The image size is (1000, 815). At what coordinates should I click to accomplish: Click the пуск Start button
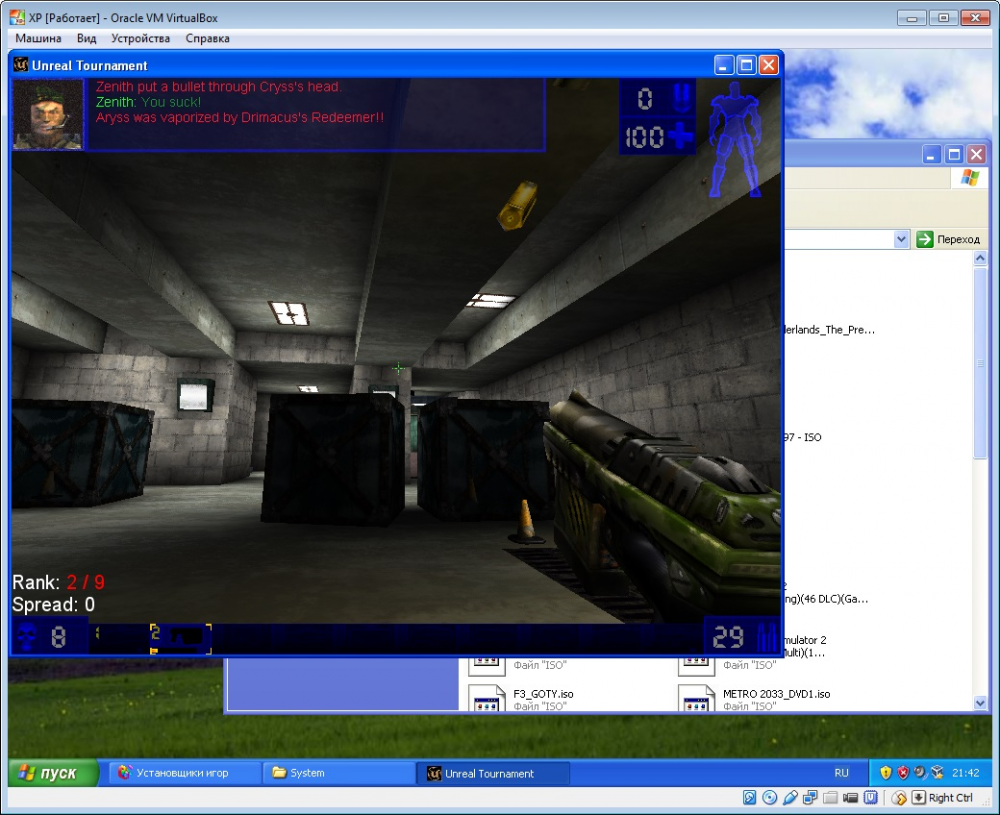pyautogui.click(x=54, y=773)
